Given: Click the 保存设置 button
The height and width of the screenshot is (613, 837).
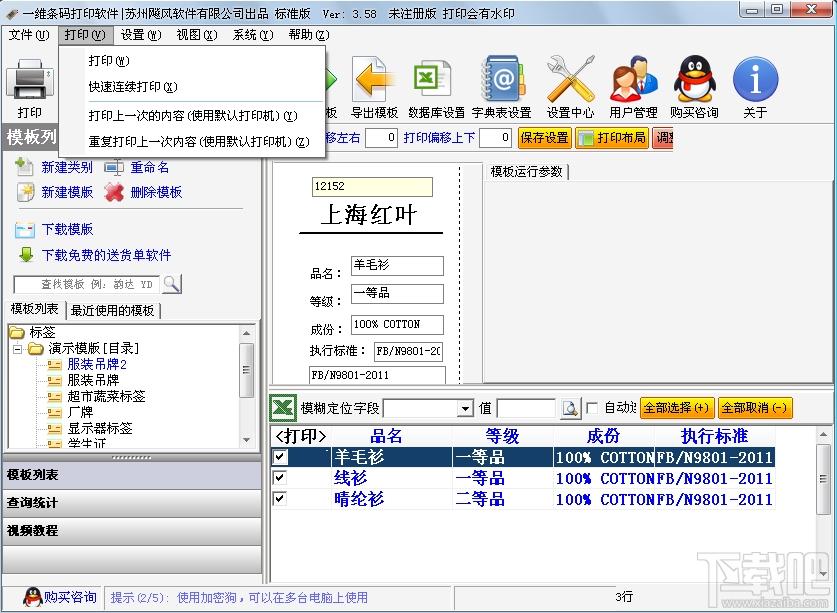Looking at the screenshot, I should [x=544, y=138].
